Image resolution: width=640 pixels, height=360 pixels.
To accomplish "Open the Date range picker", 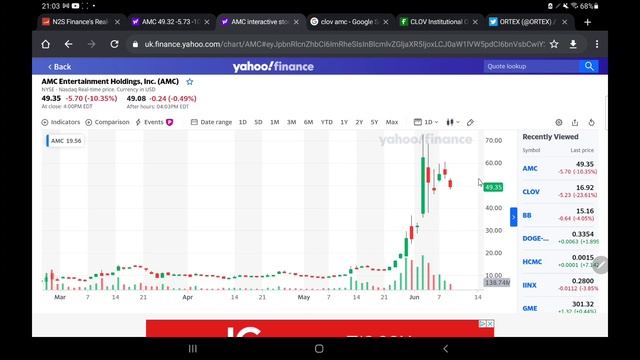I will [x=211, y=122].
